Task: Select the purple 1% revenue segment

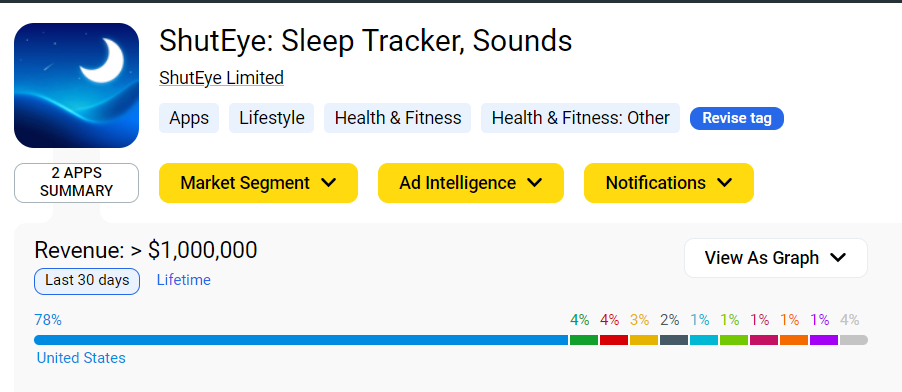Action: click(x=824, y=340)
